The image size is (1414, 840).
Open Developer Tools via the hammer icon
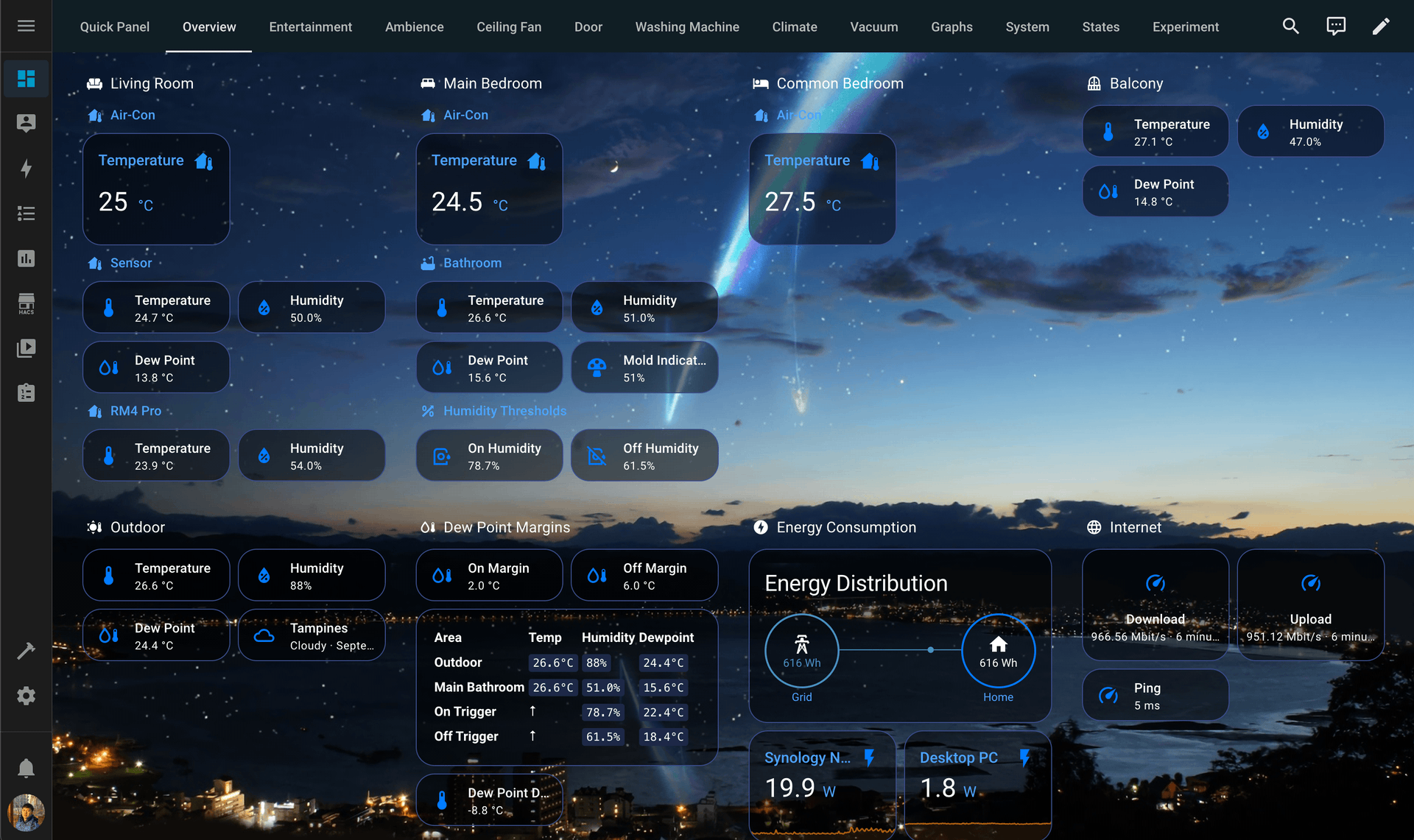tap(26, 650)
